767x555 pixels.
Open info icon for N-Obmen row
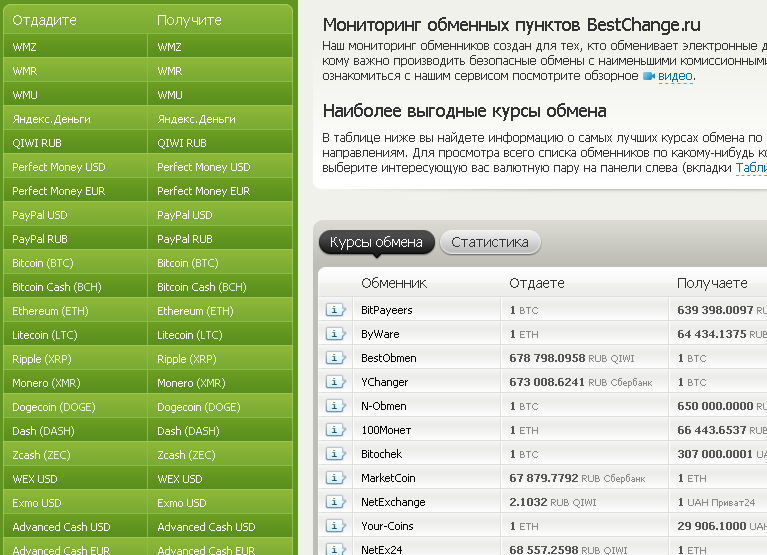point(336,406)
